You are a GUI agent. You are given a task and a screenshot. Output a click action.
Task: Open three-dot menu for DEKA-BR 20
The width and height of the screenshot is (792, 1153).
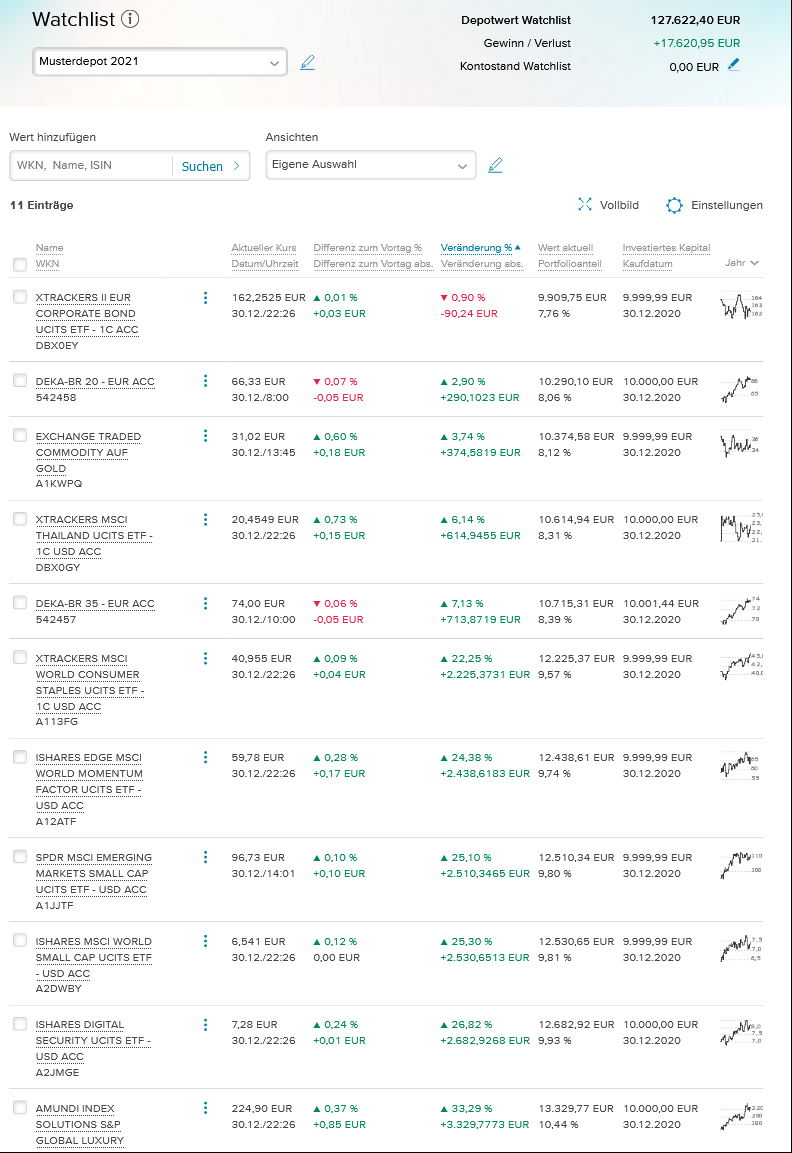[x=205, y=381]
